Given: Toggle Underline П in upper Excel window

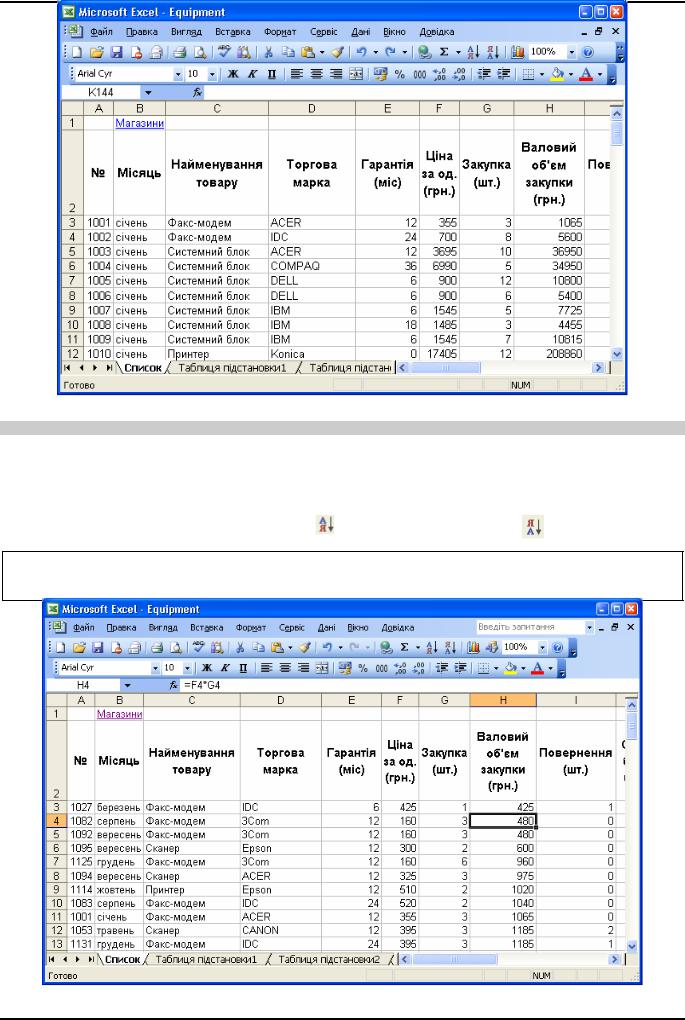Looking at the screenshot, I should [272, 74].
